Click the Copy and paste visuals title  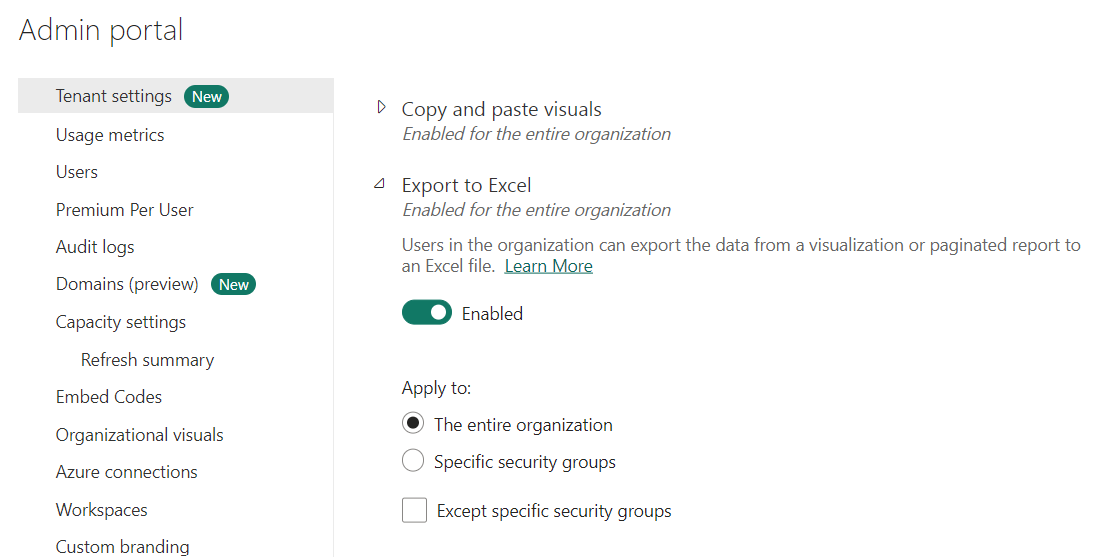(501, 110)
